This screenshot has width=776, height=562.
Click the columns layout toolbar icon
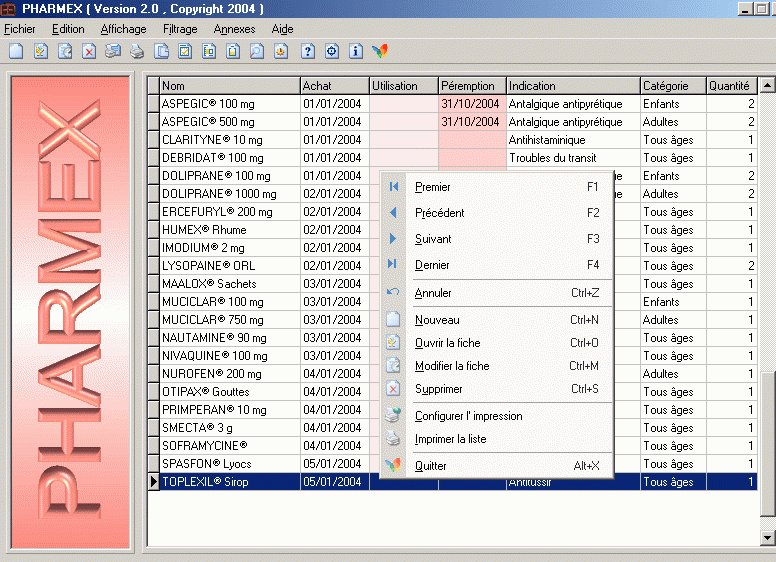point(209,51)
